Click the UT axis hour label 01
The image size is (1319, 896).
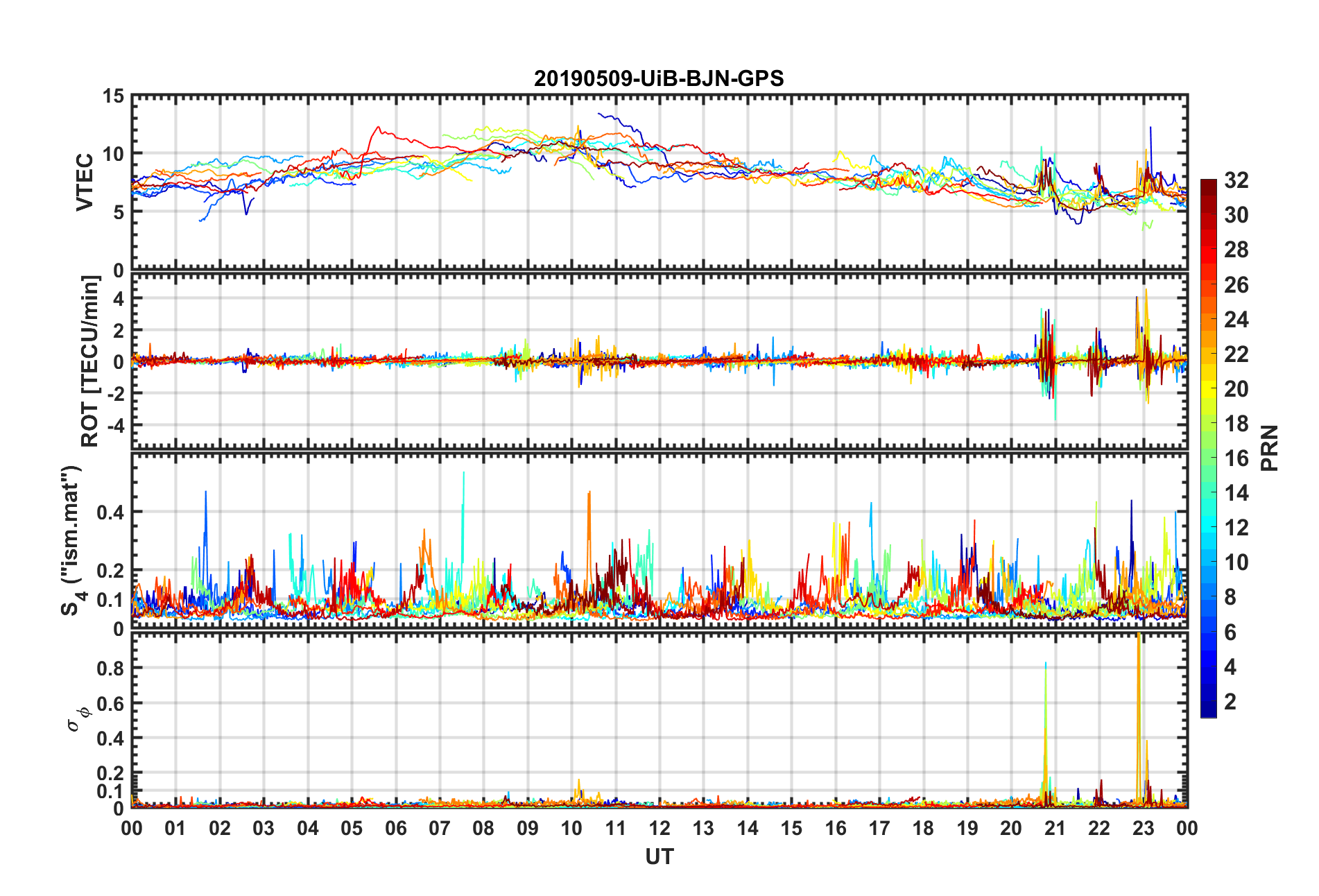[x=175, y=828]
